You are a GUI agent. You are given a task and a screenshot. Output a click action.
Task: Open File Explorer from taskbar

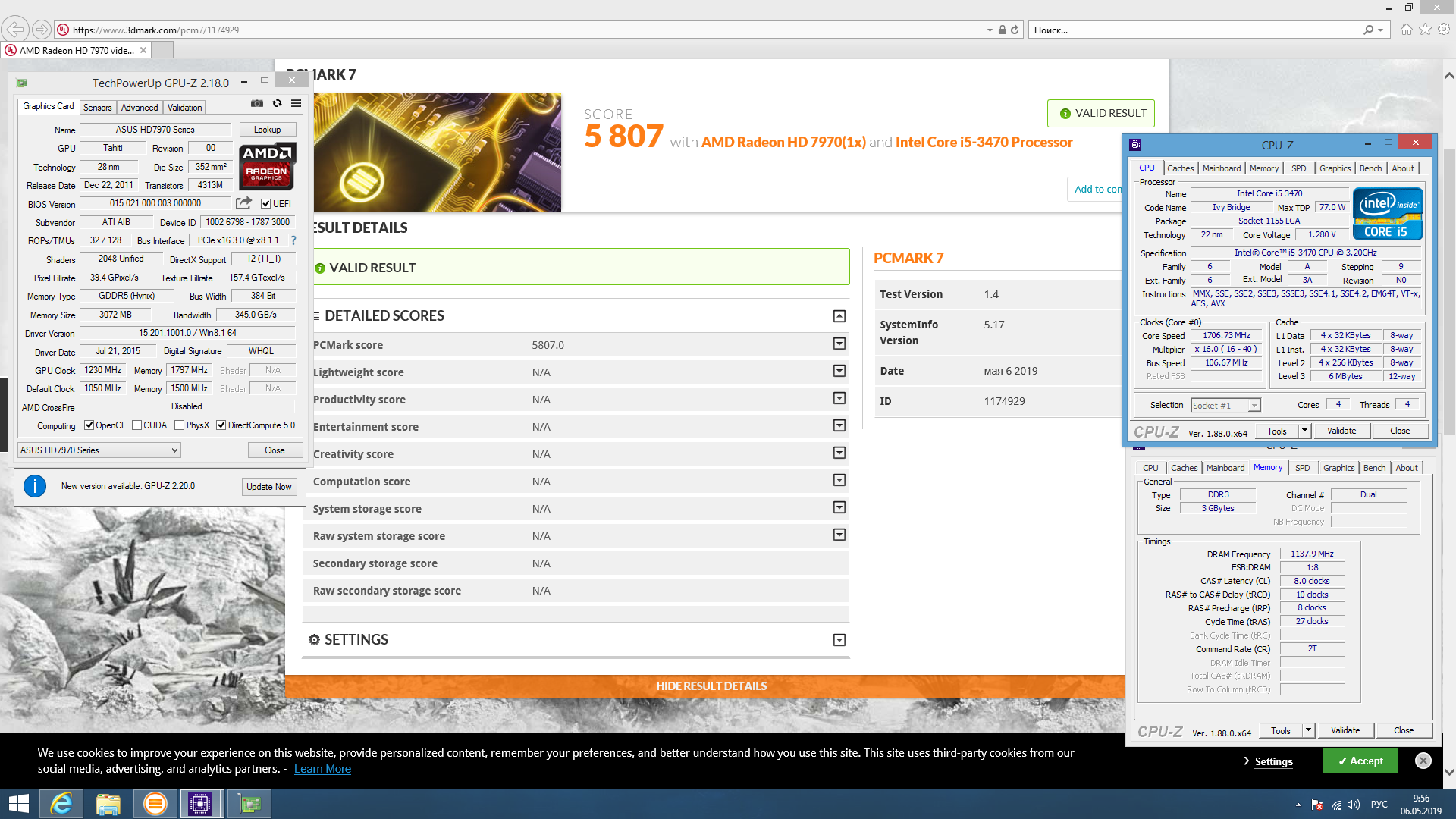[x=108, y=804]
